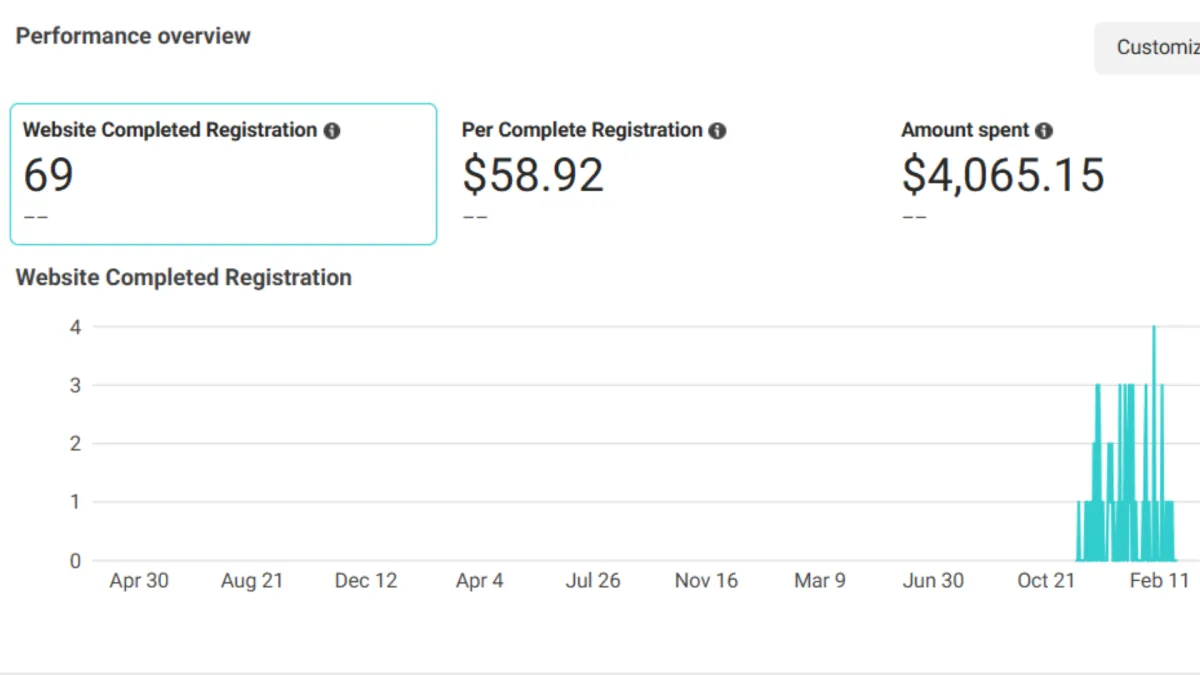Select the Website Completed Registration metric card
The height and width of the screenshot is (675, 1200).
click(223, 174)
